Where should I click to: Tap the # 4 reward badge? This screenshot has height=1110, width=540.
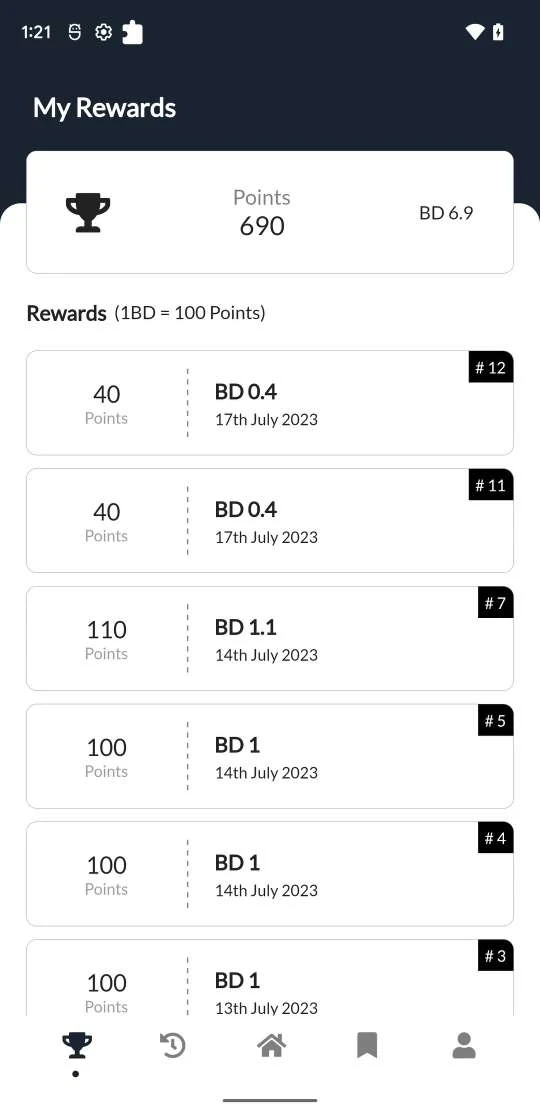click(495, 838)
